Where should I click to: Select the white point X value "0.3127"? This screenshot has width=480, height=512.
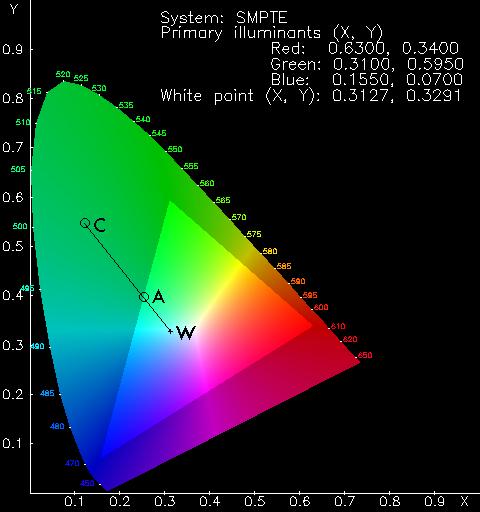point(363,96)
